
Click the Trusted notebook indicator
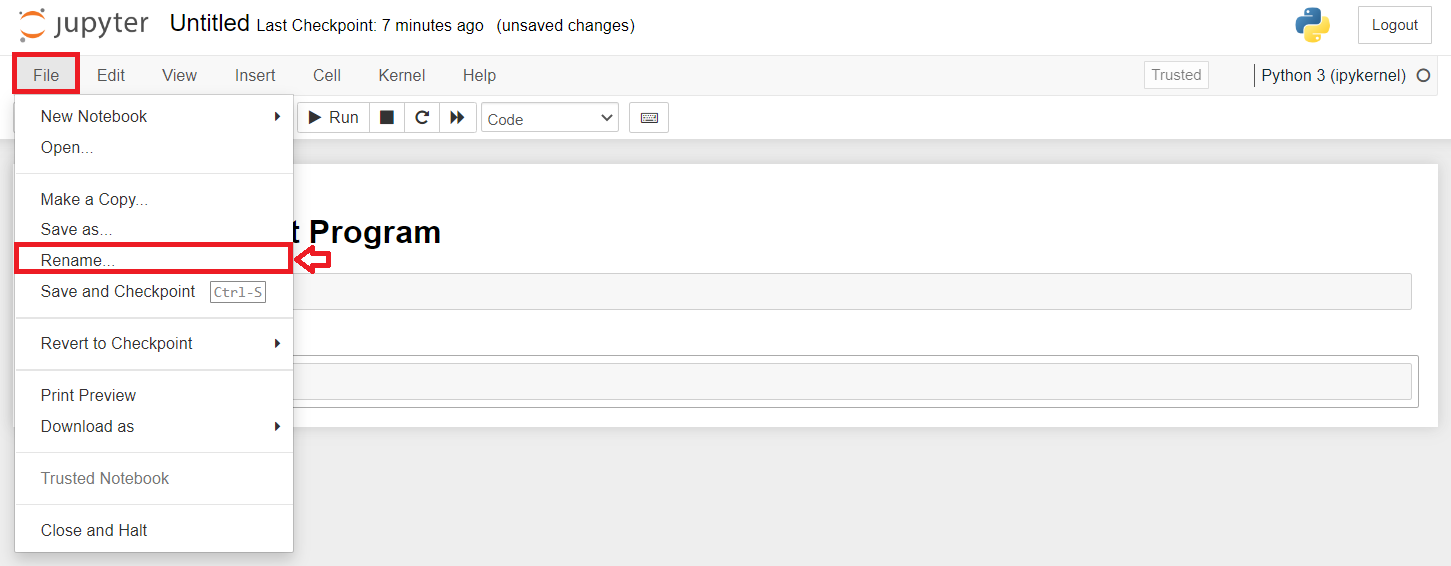pyautogui.click(x=1176, y=75)
